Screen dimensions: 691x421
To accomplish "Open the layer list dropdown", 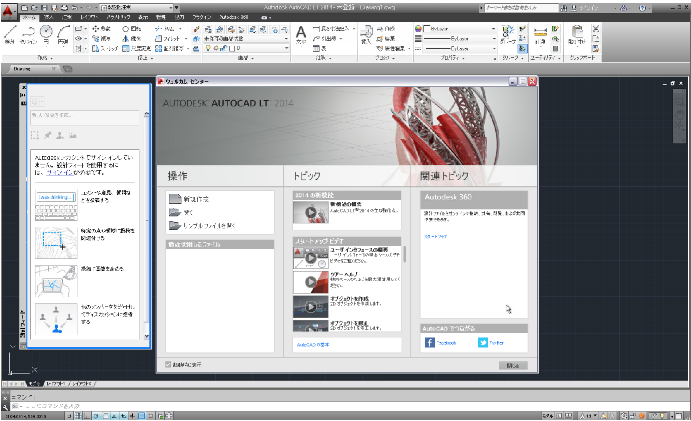I will pos(246,48).
